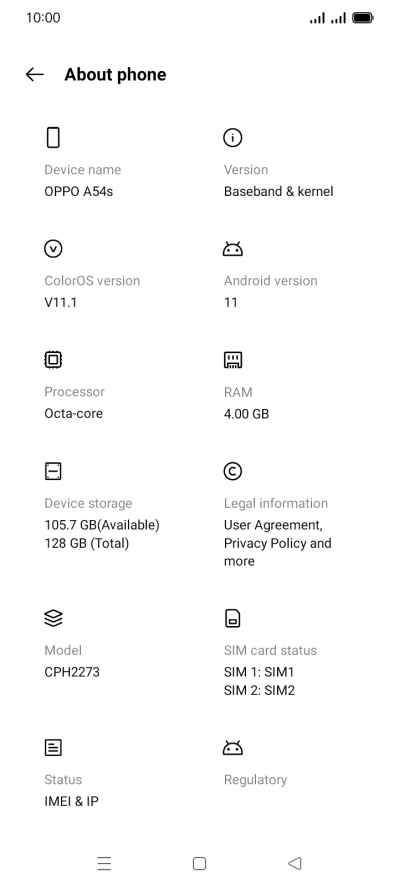
Task: Tap the Legal information copyright icon
Action: 233,471
